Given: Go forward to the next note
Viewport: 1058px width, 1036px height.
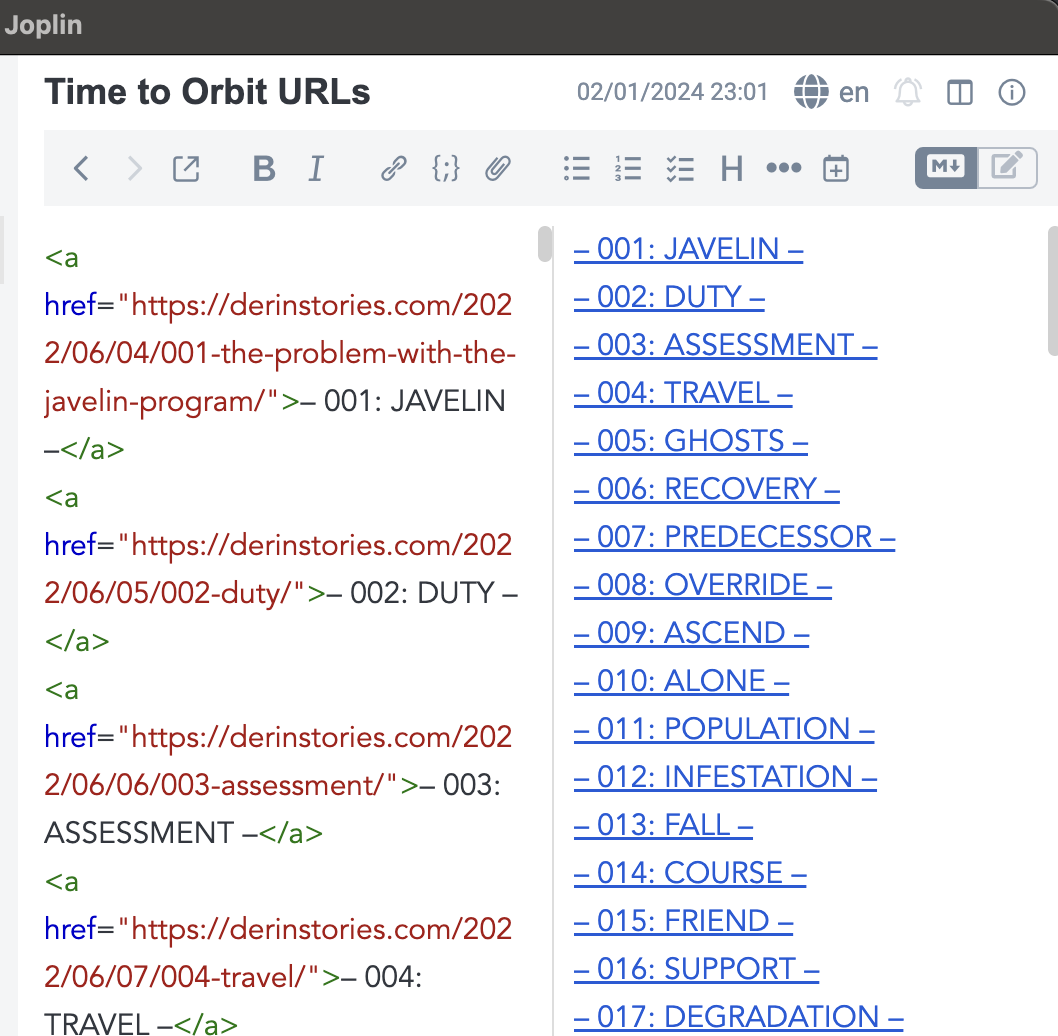Looking at the screenshot, I should (x=134, y=168).
